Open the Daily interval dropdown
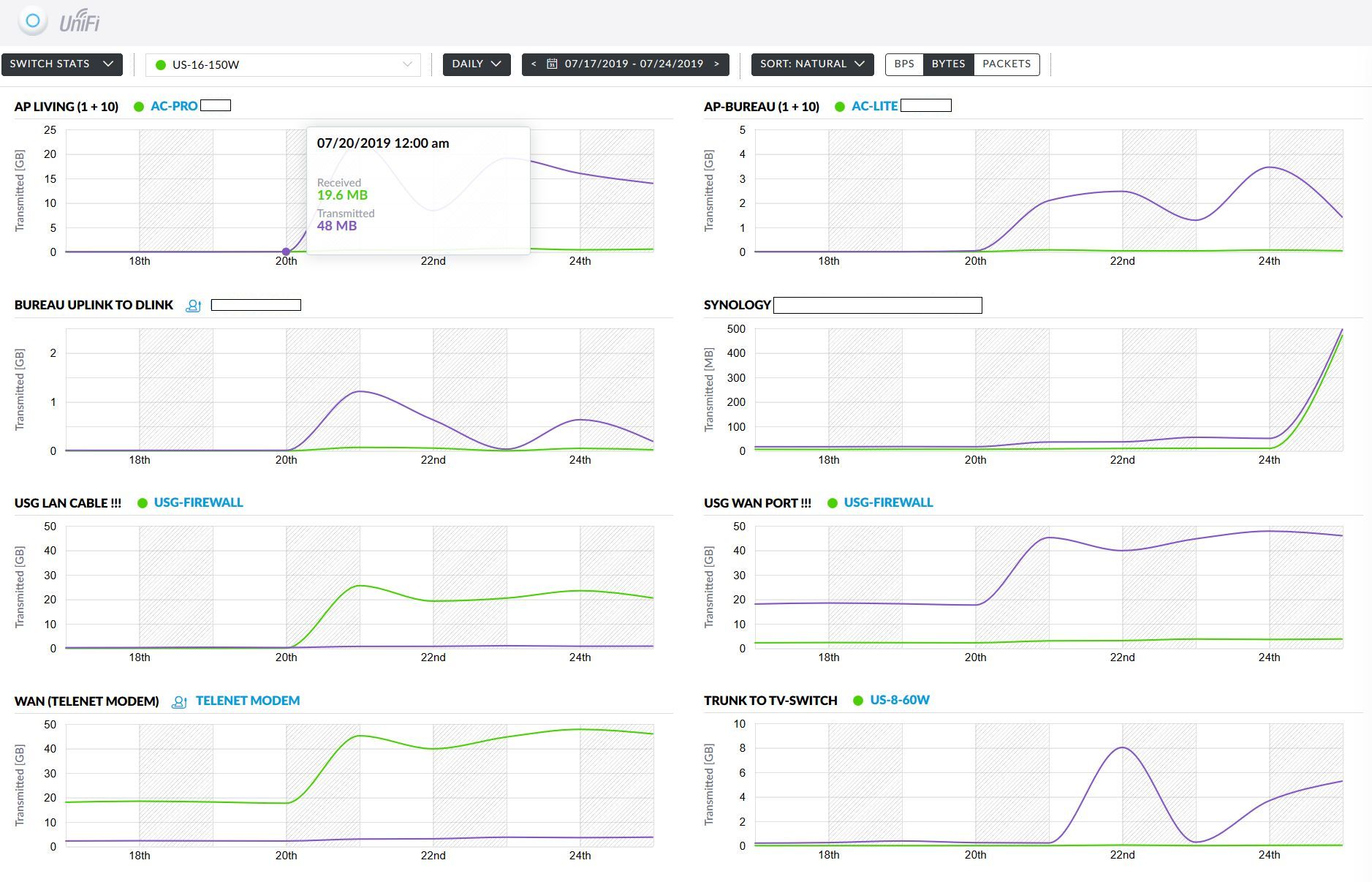The width and height of the screenshot is (1372, 882). click(x=476, y=64)
